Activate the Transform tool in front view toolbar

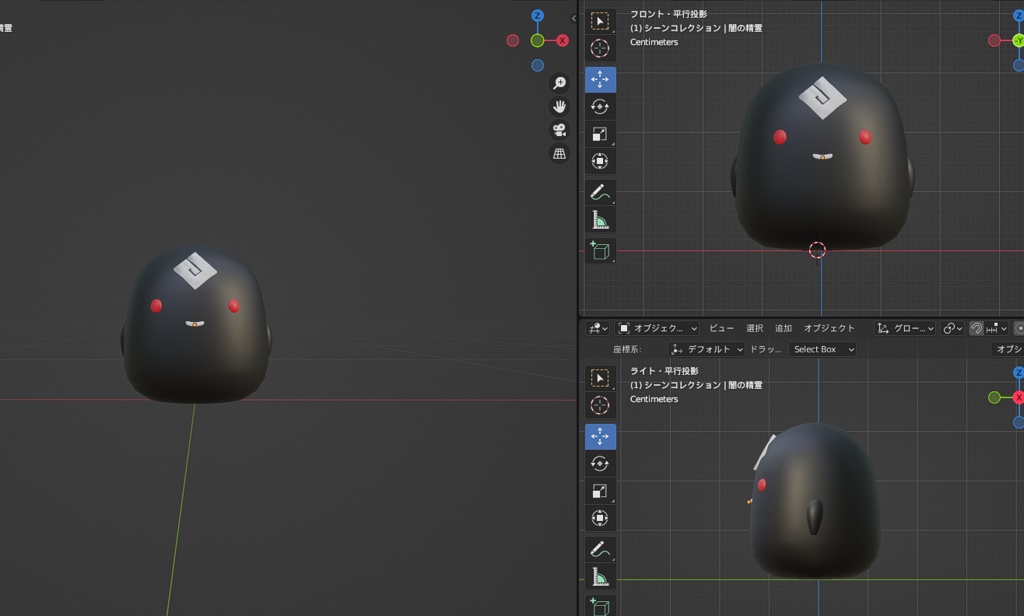point(600,161)
